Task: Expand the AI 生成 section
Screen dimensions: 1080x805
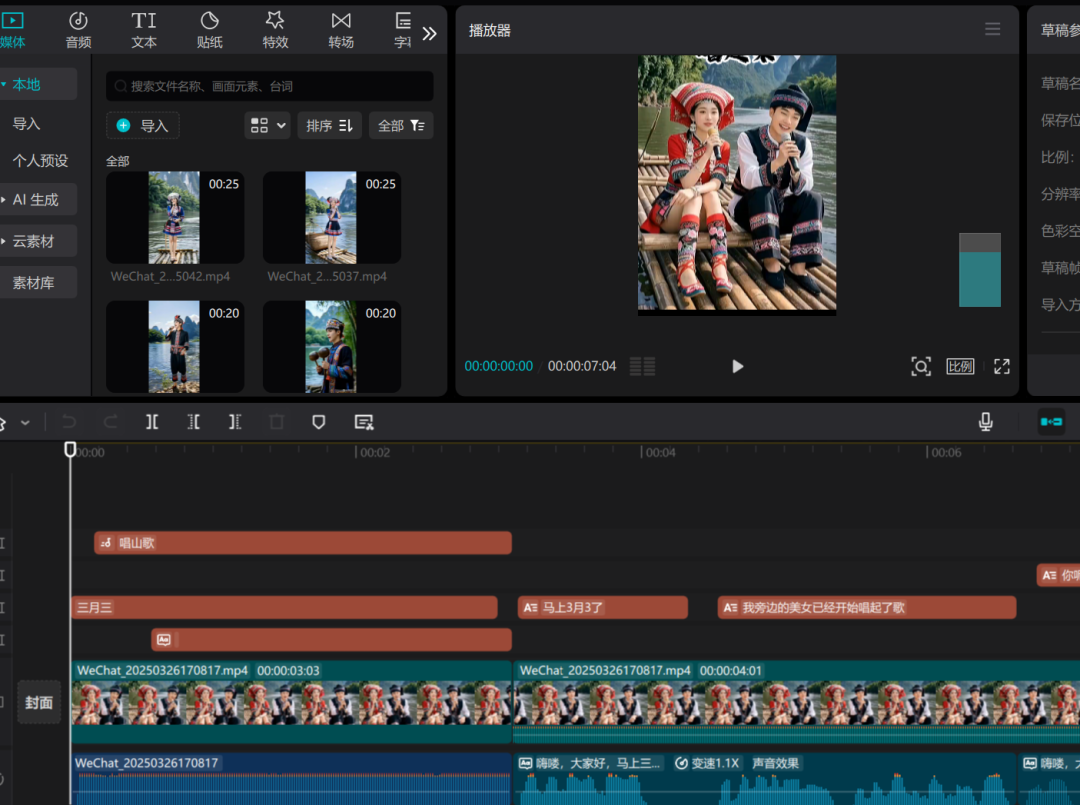Action: (x=38, y=200)
